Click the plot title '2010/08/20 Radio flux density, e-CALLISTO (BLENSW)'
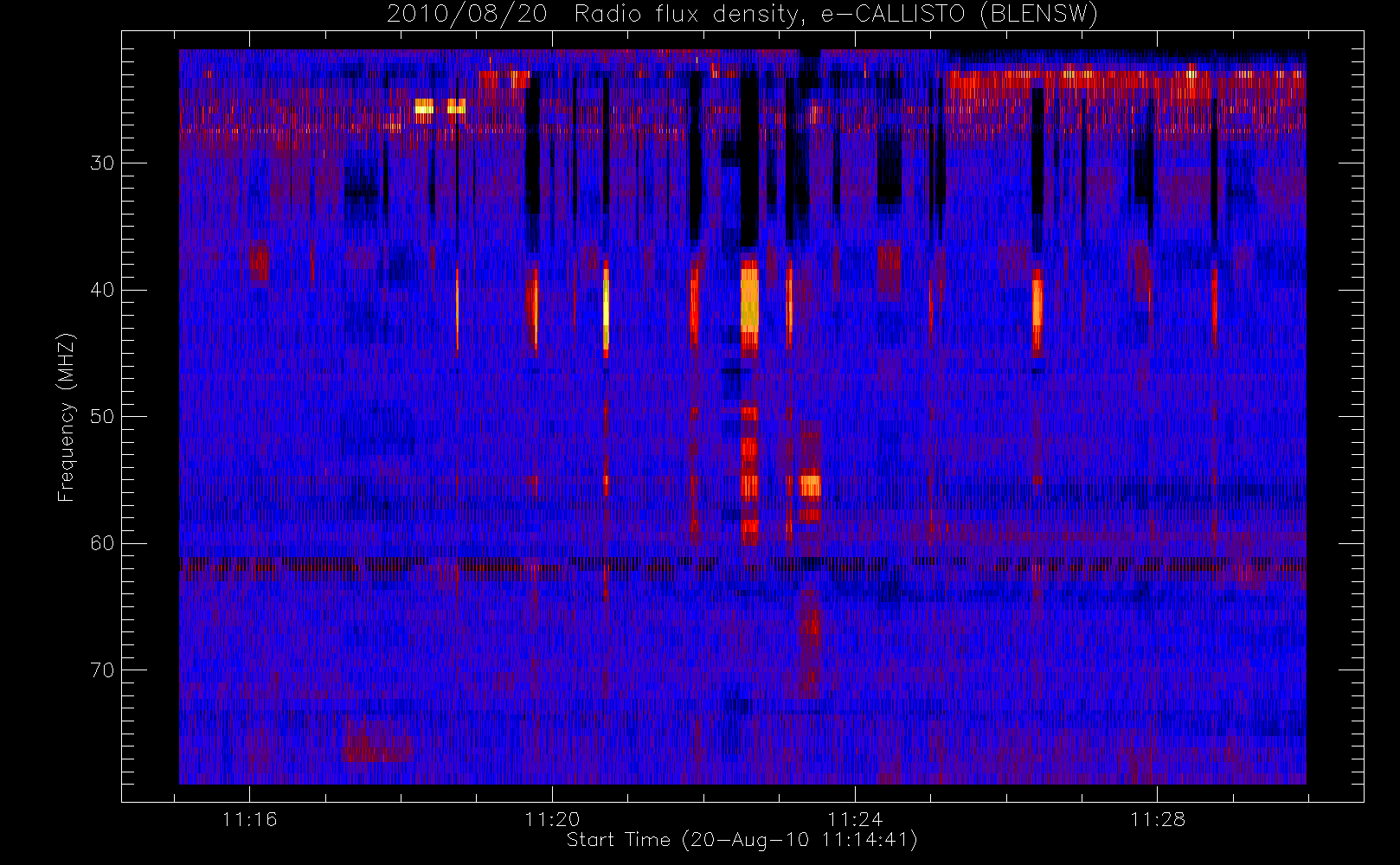This screenshot has height=865, width=1400. [x=742, y=15]
